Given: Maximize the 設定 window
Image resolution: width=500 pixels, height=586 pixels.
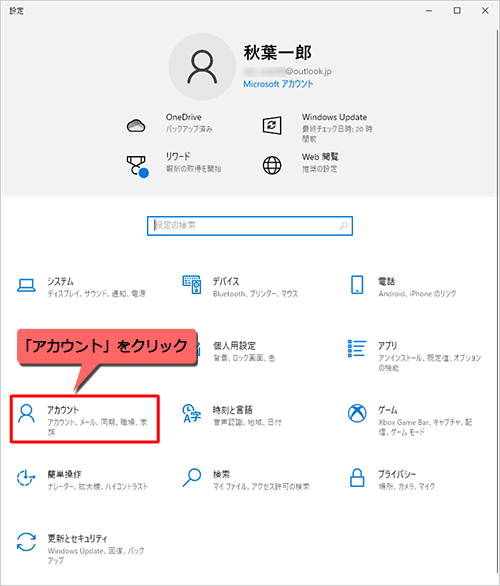Looking at the screenshot, I should pyautogui.click(x=457, y=11).
